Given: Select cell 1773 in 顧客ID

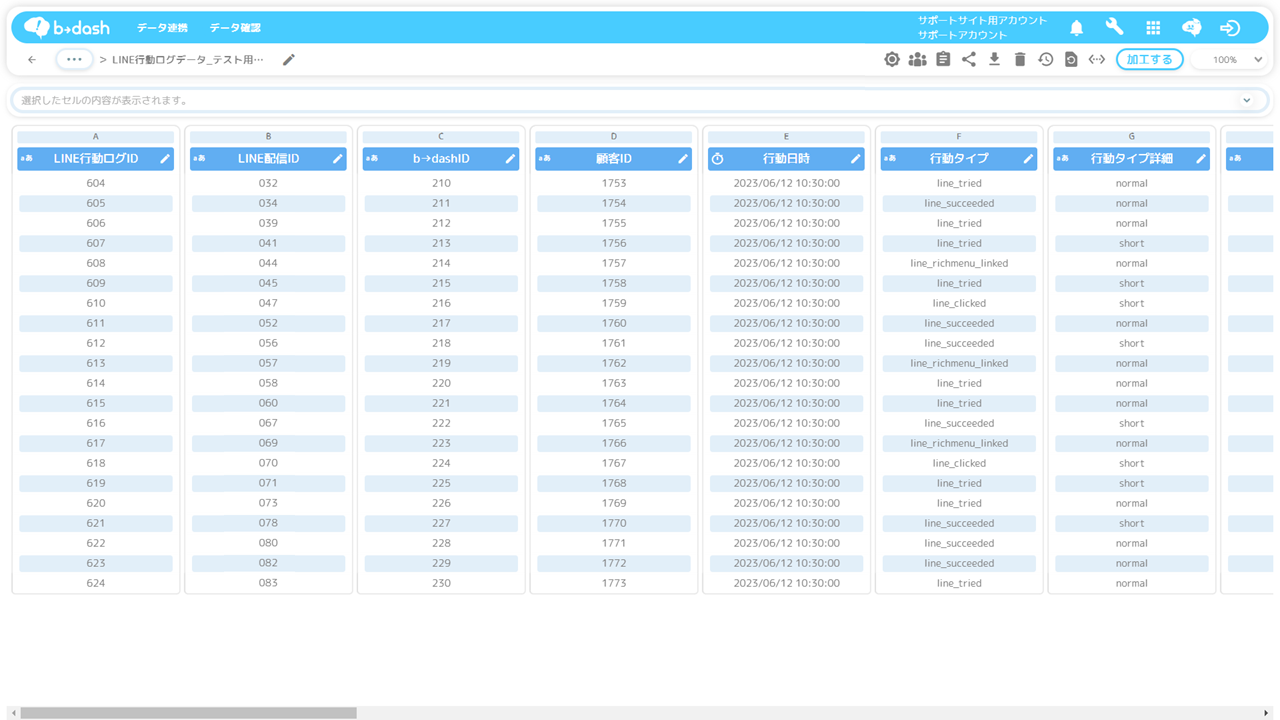Looking at the screenshot, I should click(614, 583).
